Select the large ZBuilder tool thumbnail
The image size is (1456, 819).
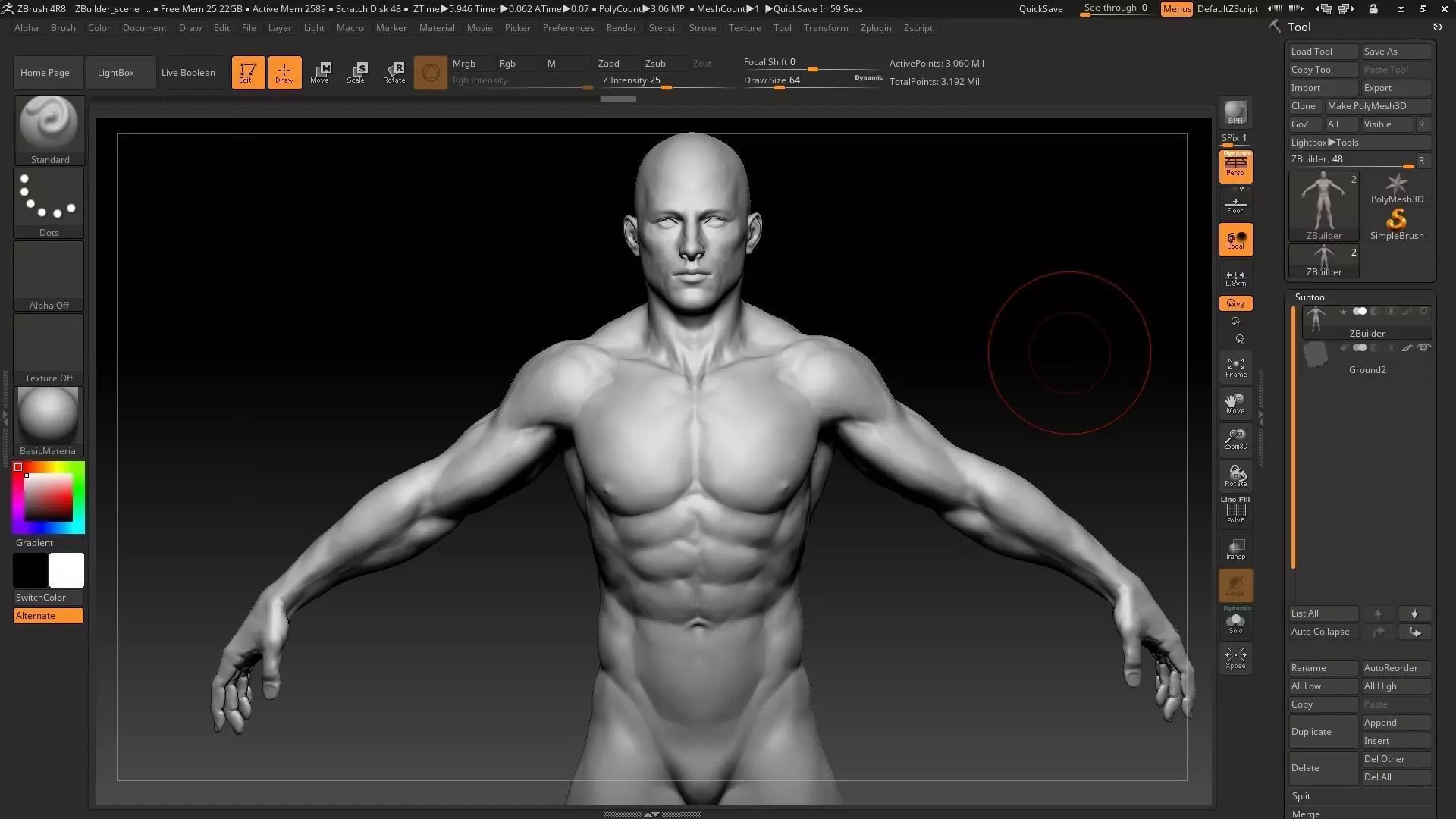1324,206
